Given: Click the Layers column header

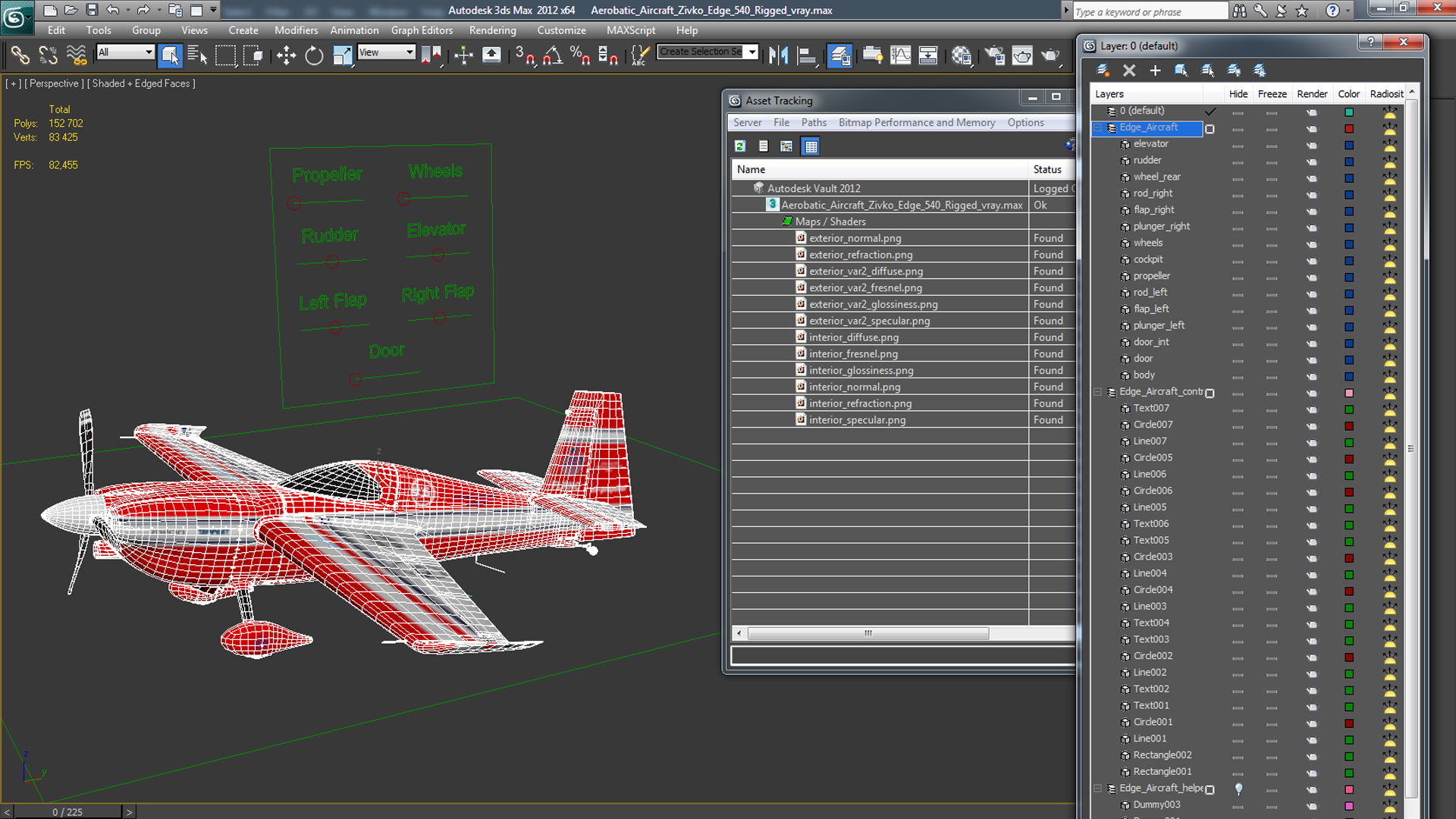Looking at the screenshot, I should 1147,94.
